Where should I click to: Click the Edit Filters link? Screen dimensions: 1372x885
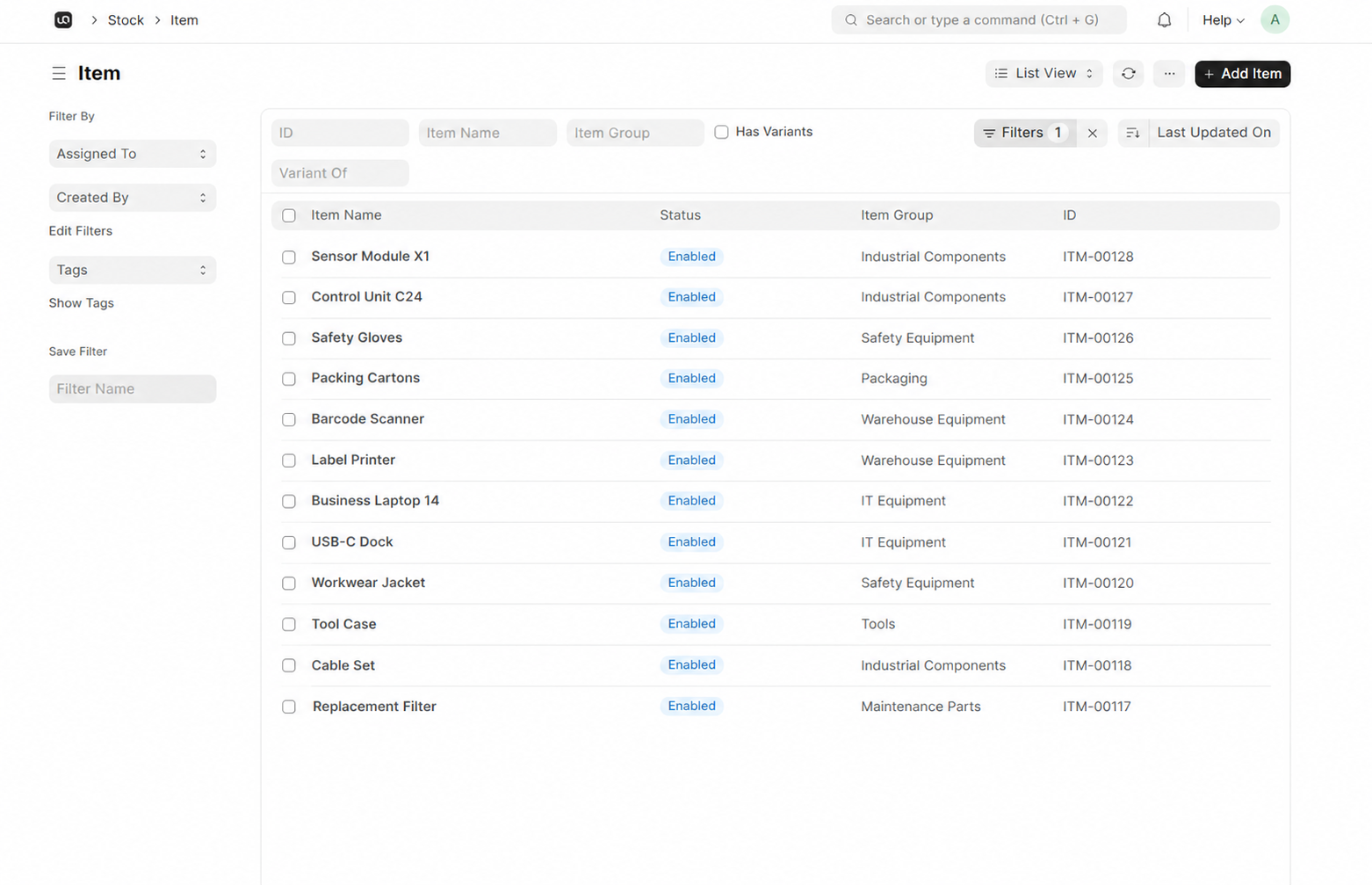pos(81,231)
